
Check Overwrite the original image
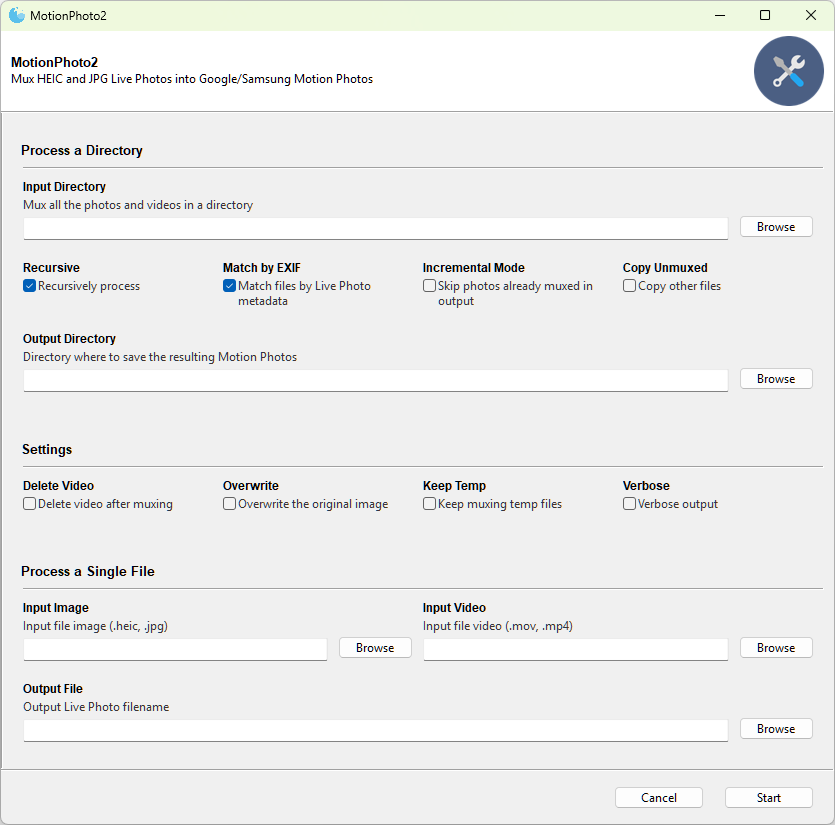click(230, 504)
